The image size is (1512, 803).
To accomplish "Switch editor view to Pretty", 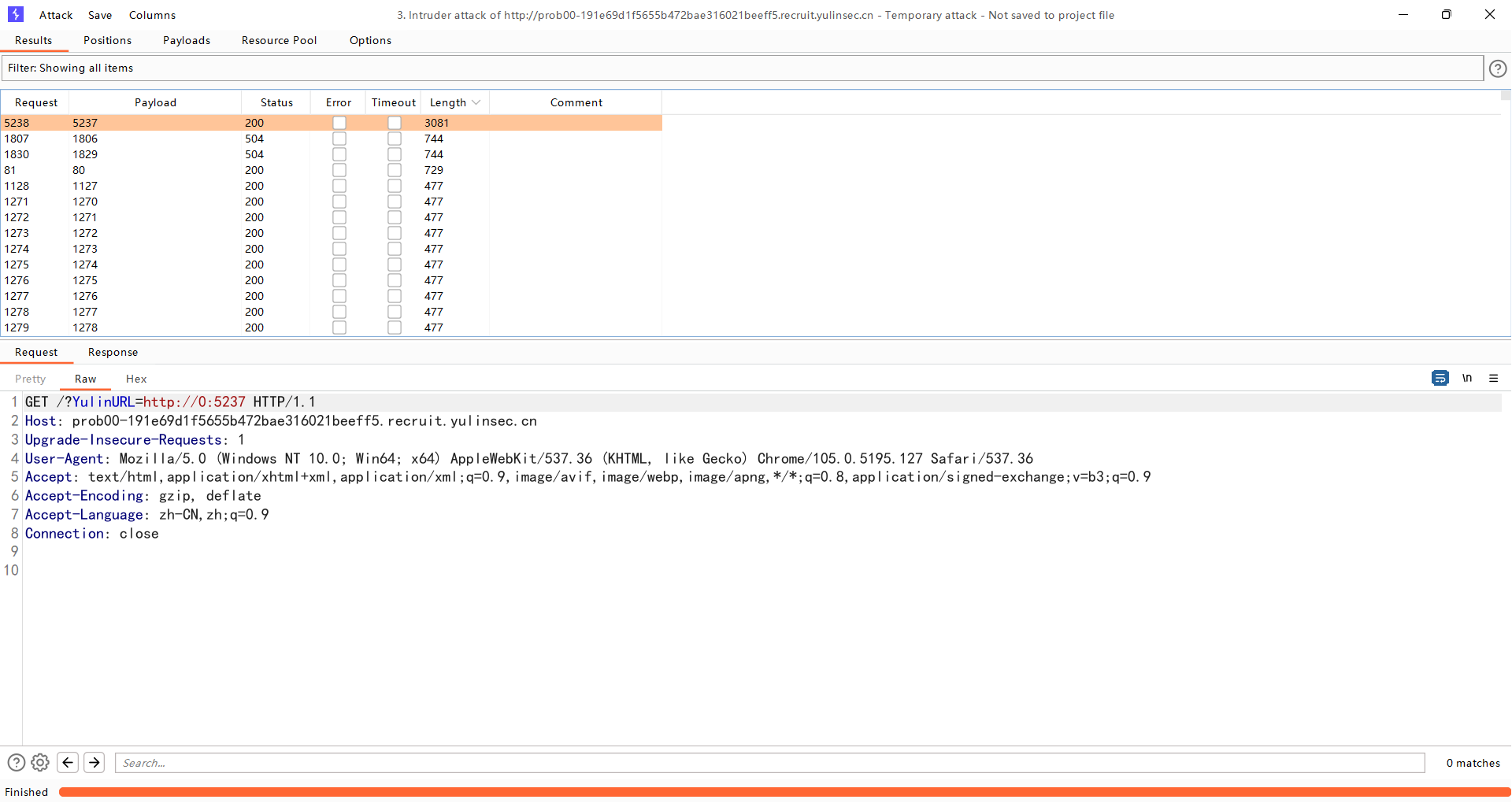I will pyautogui.click(x=30, y=379).
